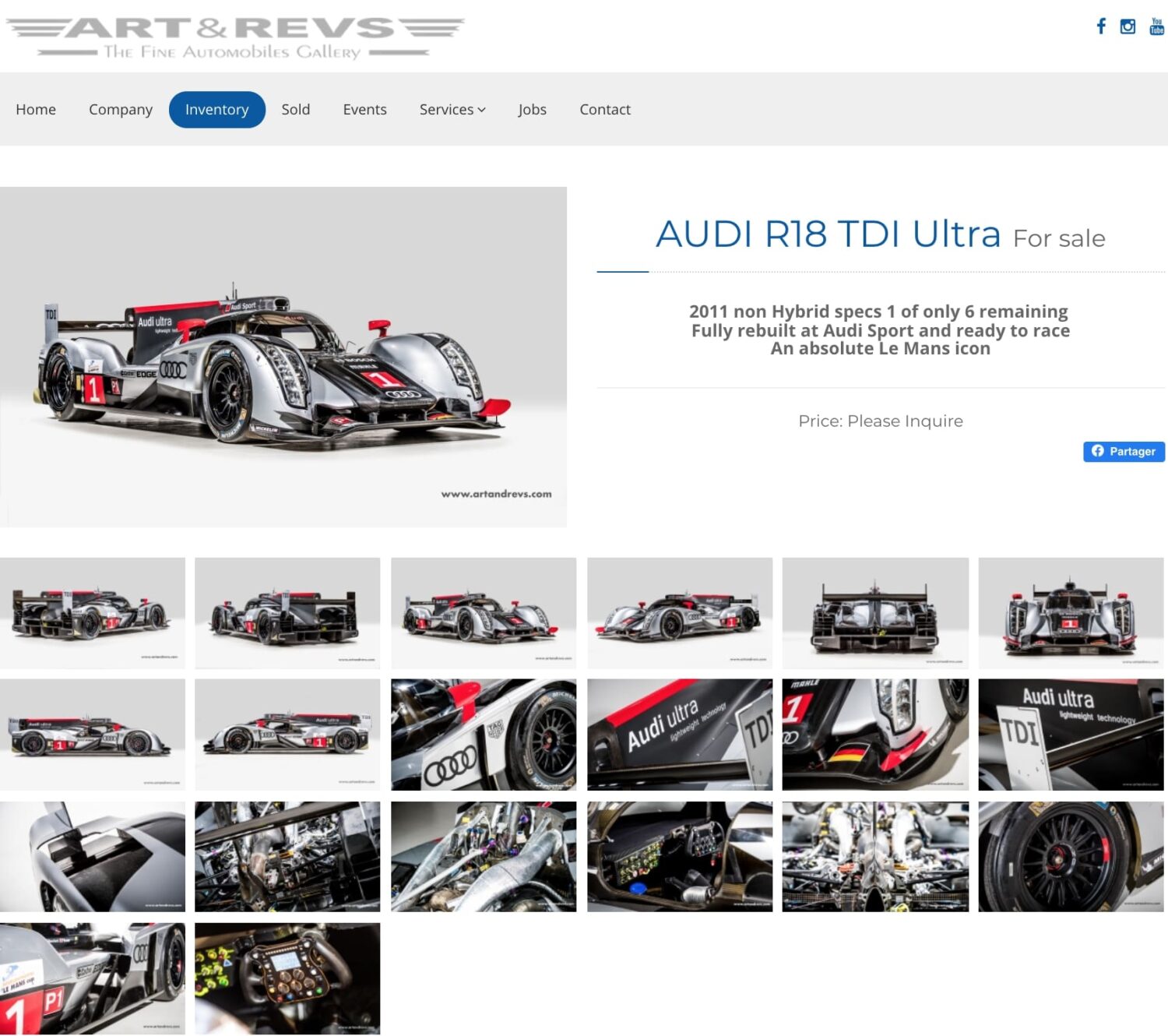Open the Facebook page icon
Image resolution: width=1168 pixels, height=1036 pixels.
click(1101, 26)
